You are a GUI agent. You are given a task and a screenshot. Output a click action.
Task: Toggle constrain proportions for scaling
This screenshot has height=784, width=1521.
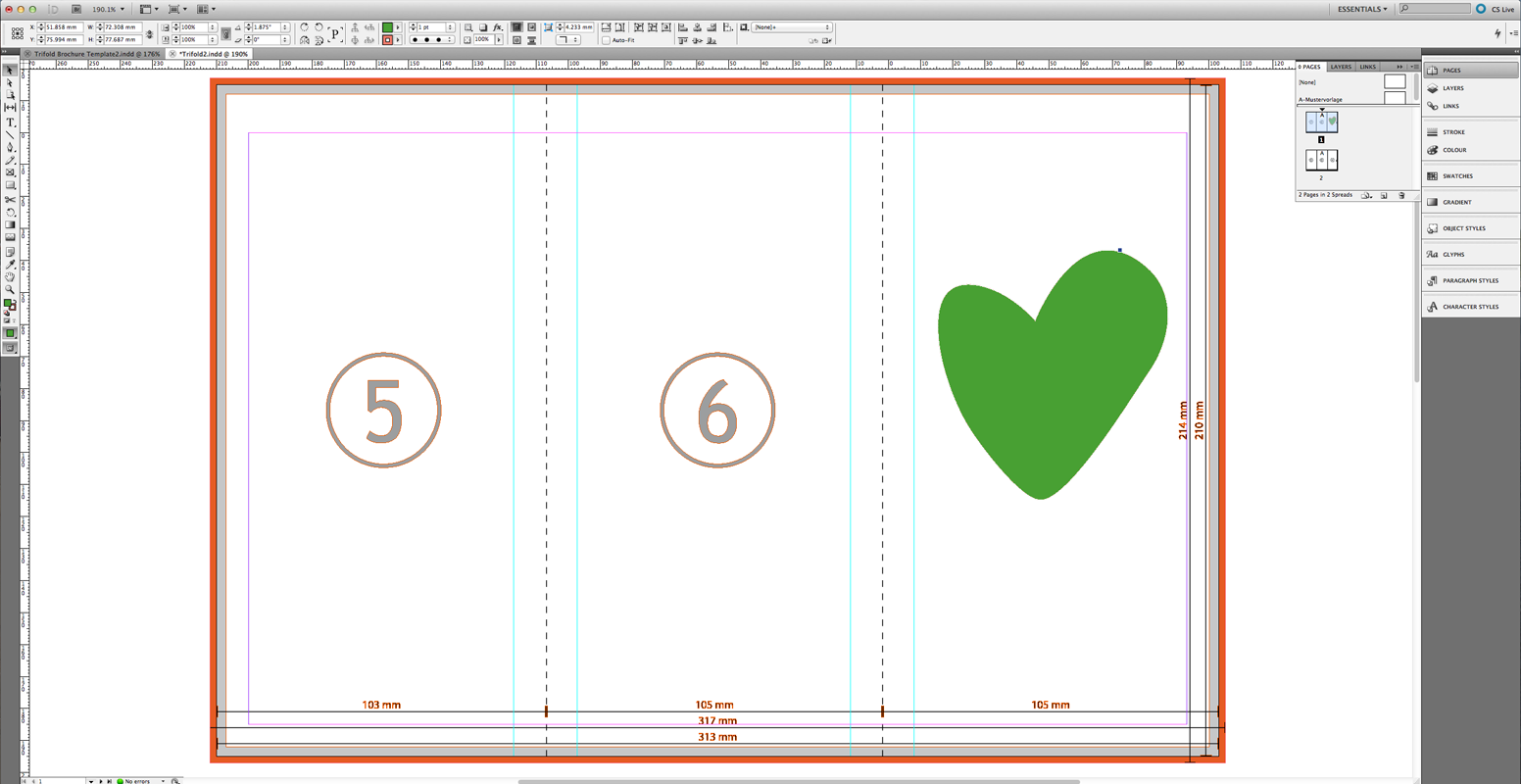click(x=225, y=33)
